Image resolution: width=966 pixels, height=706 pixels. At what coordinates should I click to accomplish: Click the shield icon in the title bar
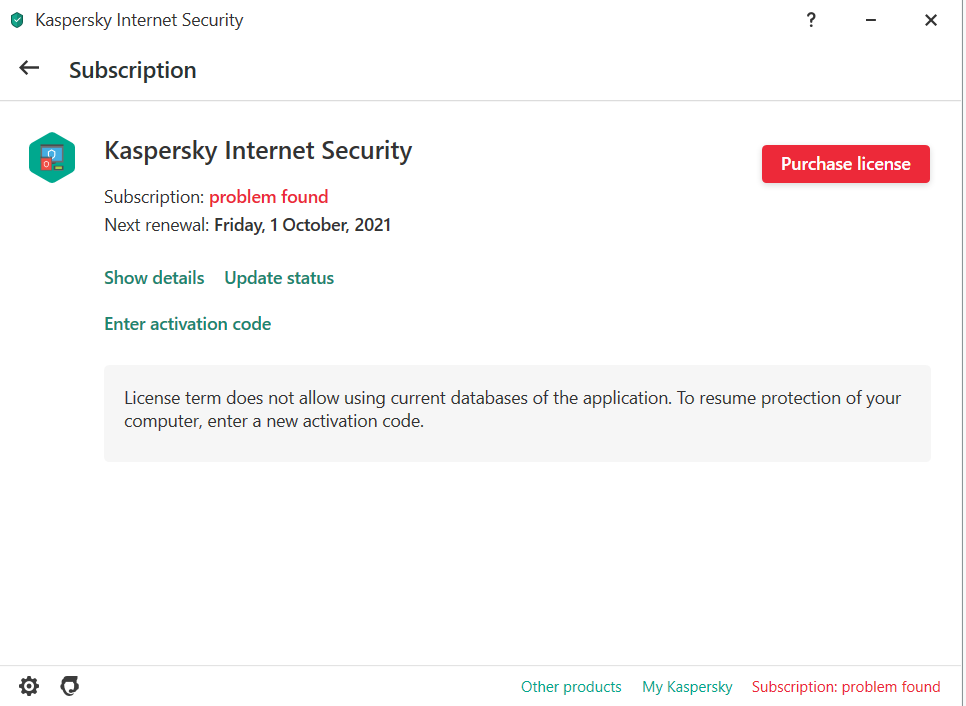click(17, 20)
